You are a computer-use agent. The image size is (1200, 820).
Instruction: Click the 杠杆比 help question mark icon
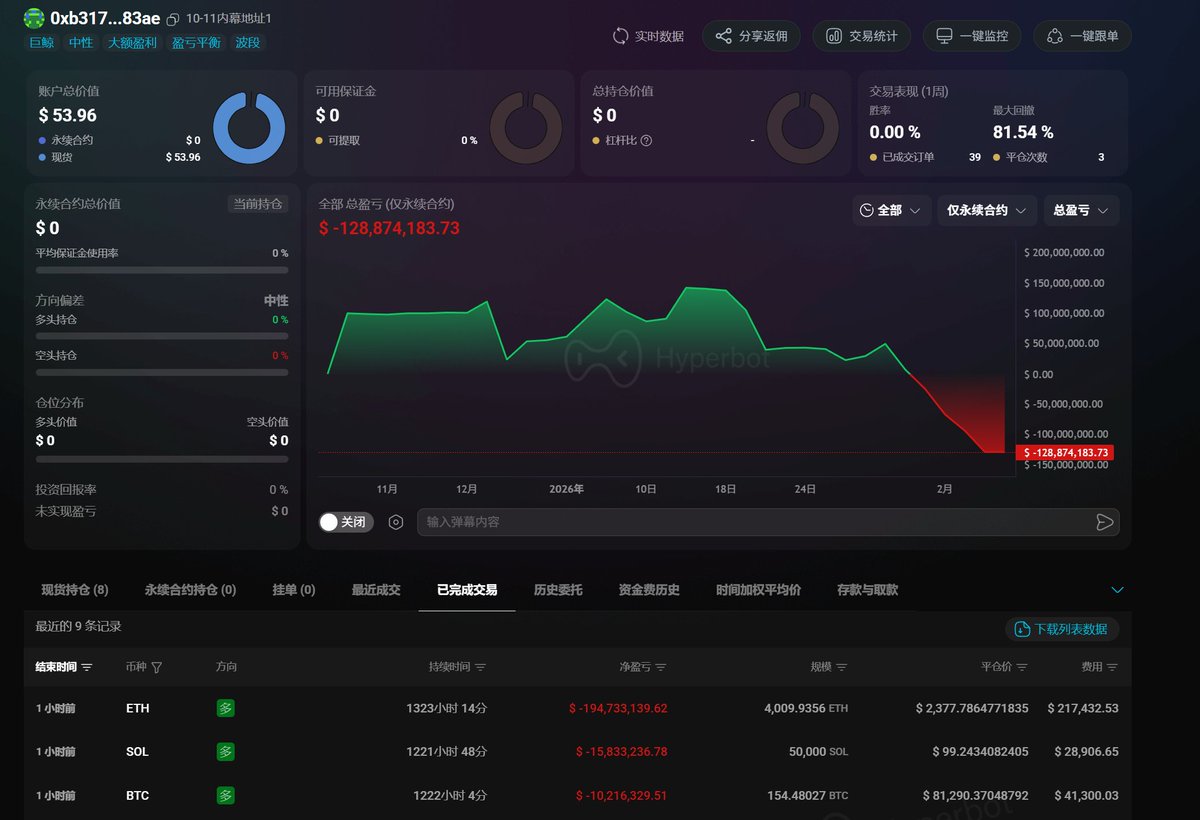pyautogui.click(x=646, y=141)
